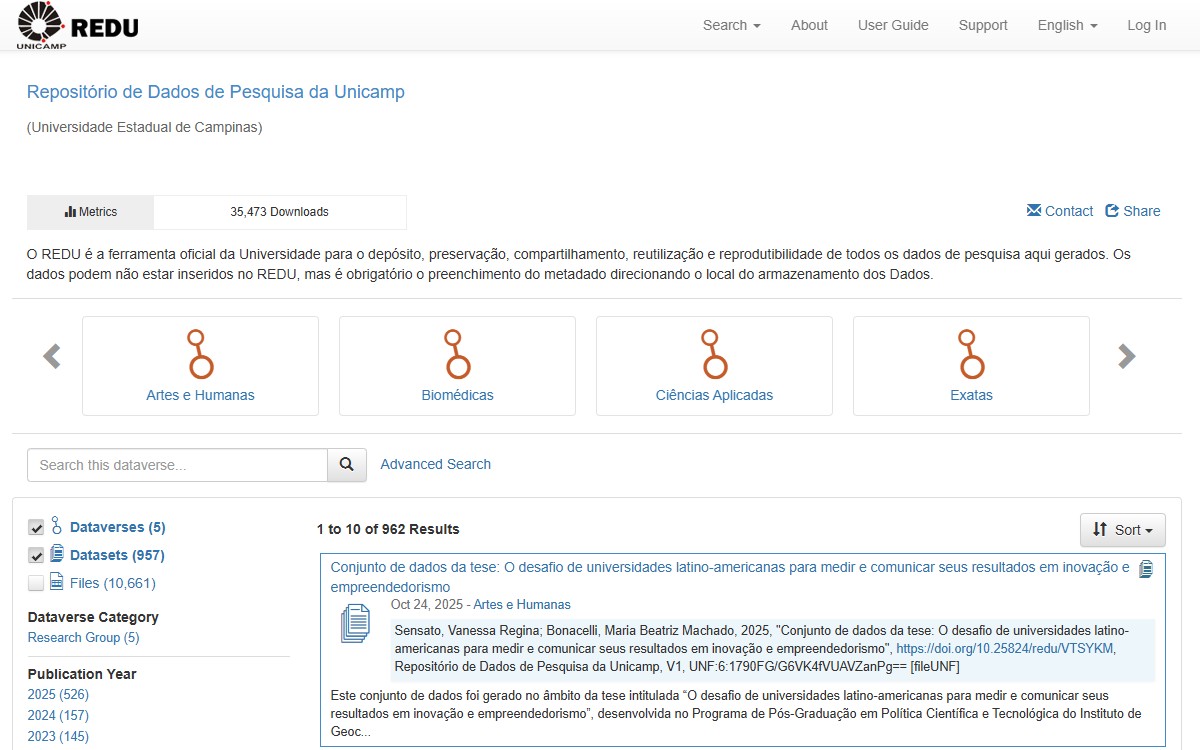Click the right carousel arrow
Viewport: 1200px width, 750px height.
pyautogui.click(x=1128, y=356)
